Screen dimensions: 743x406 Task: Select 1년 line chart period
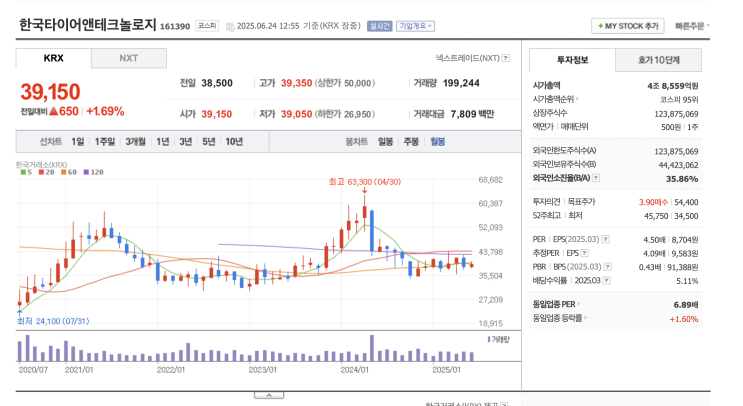(163, 142)
